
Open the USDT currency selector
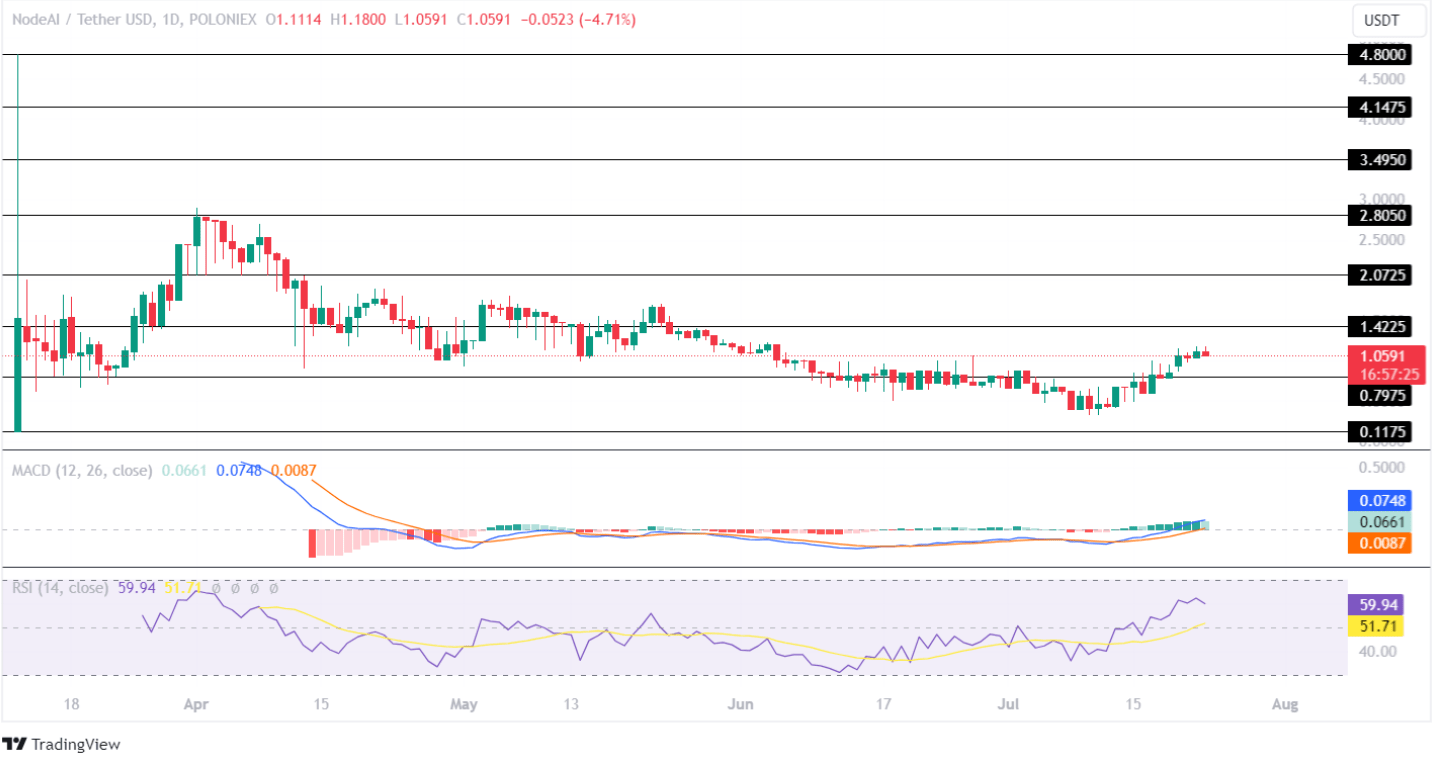click(x=1388, y=20)
